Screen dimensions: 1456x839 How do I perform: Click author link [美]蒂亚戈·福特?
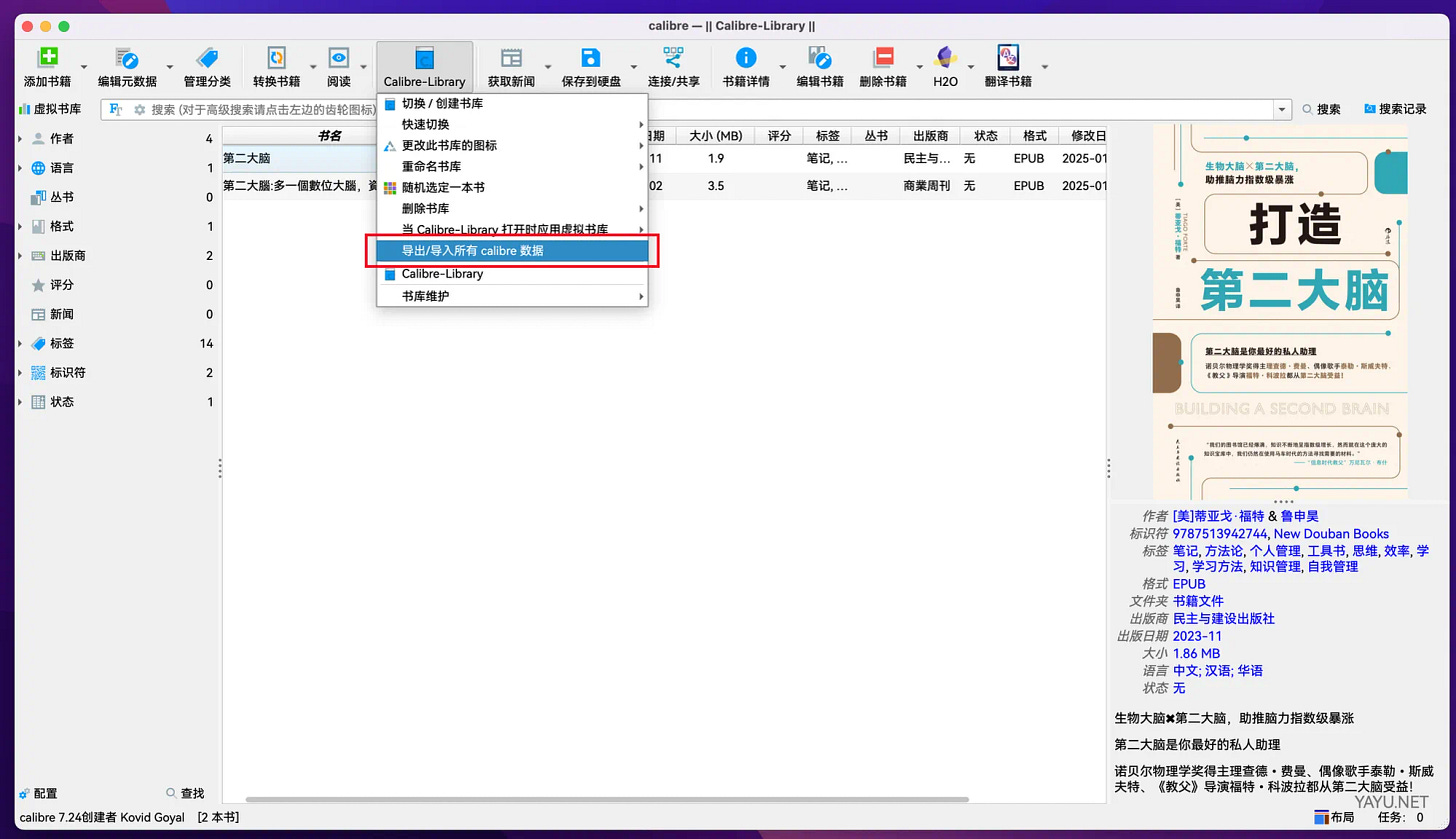tap(1219, 516)
